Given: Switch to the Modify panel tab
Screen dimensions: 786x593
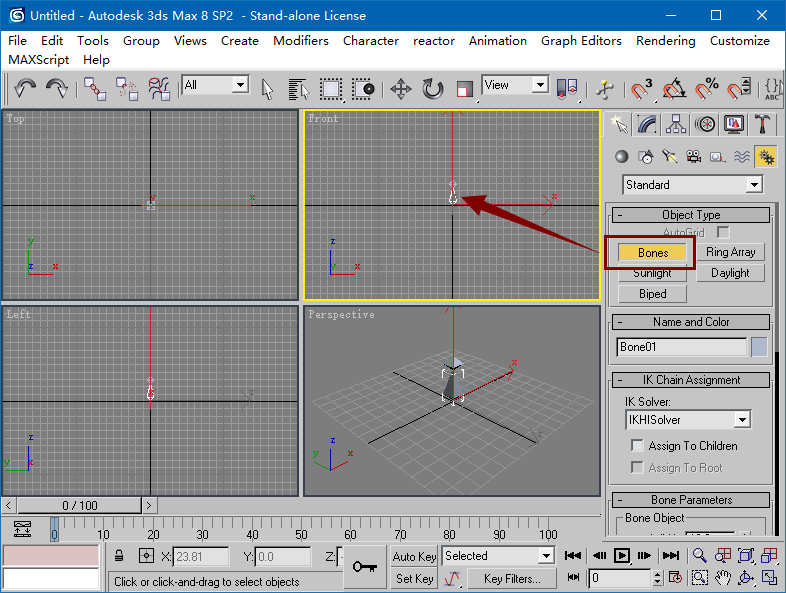Looking at the screenshot, I should point(648,124).
